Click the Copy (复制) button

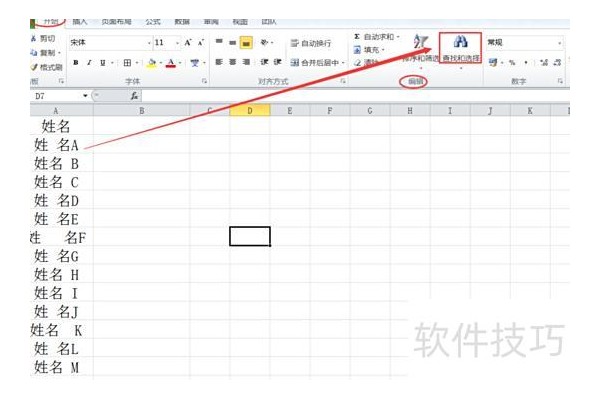point(43,52)
